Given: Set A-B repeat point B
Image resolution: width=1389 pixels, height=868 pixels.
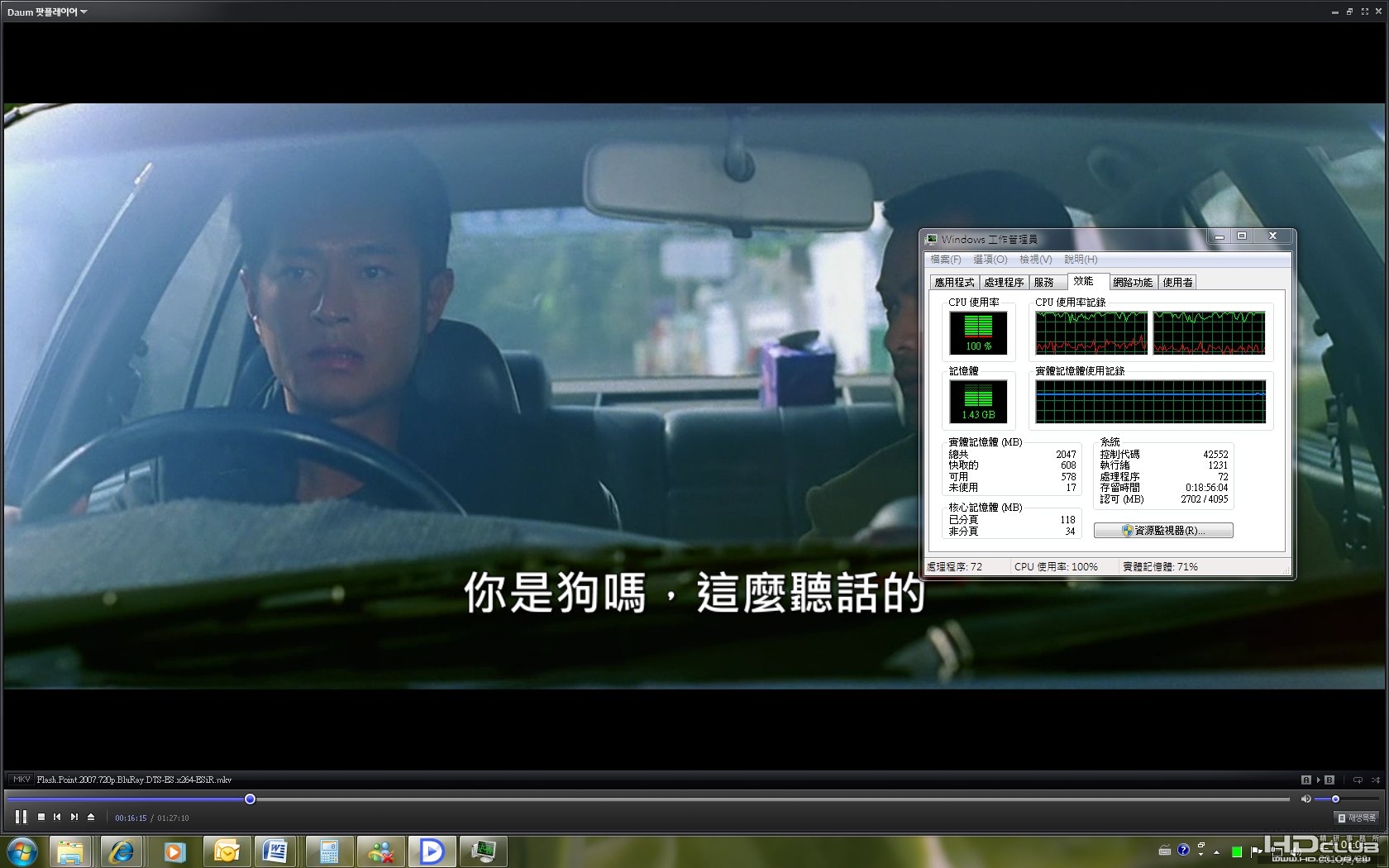Looking at the screenshot, I should click(1329, 780).
